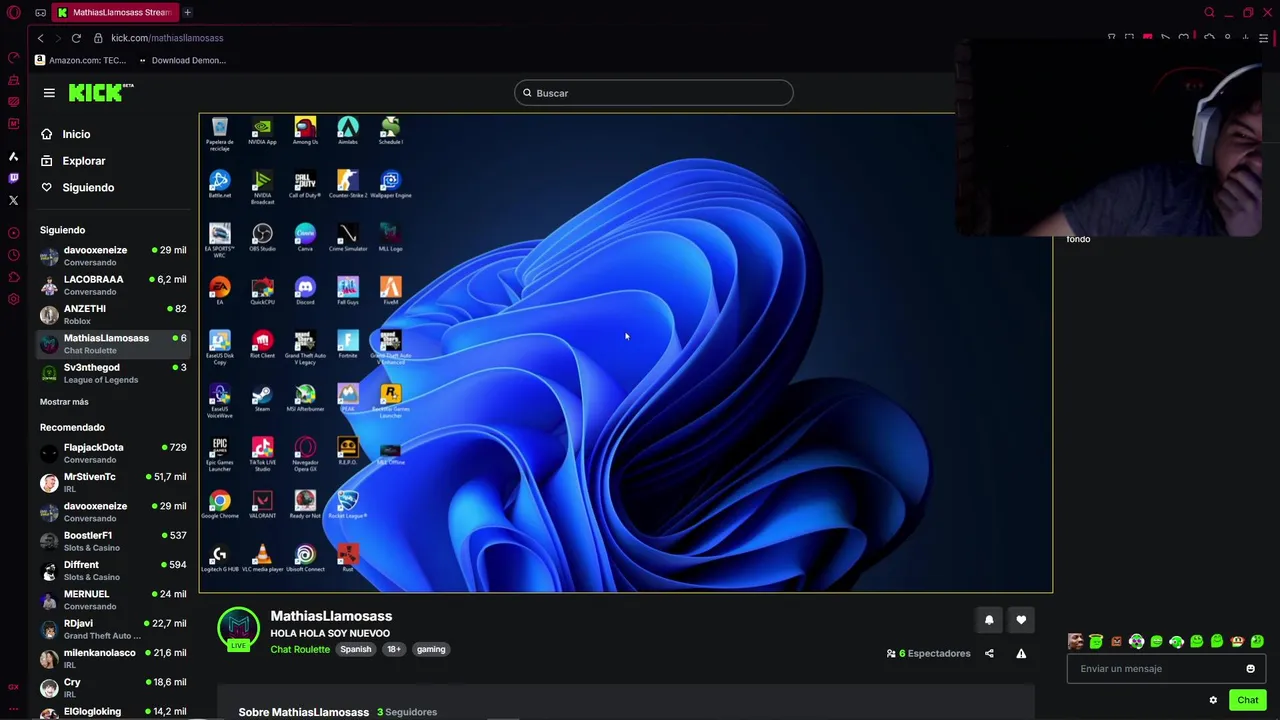Click the Epic Games Launcher icon in stream
Viewport: 1280px width, 720px height.
(x=220, y=453)
